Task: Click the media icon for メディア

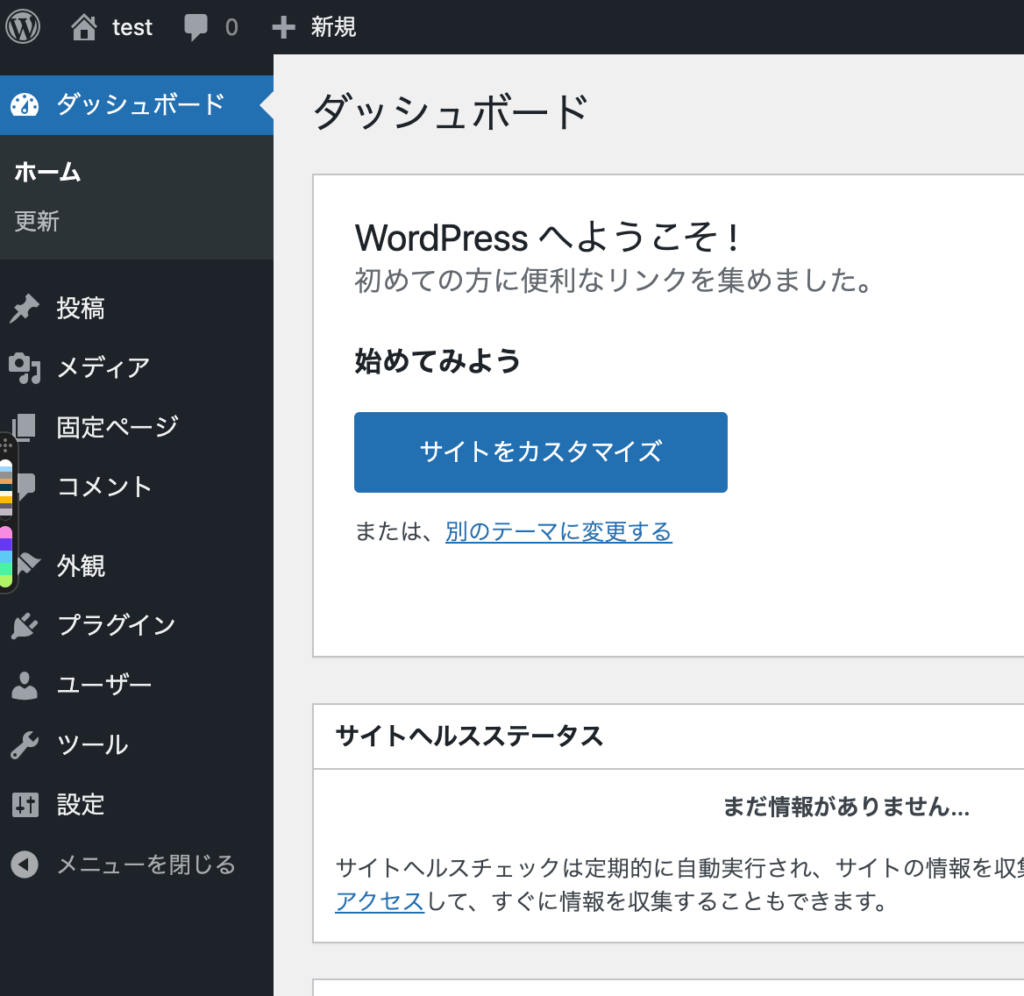Action: (x=25, y=368)
